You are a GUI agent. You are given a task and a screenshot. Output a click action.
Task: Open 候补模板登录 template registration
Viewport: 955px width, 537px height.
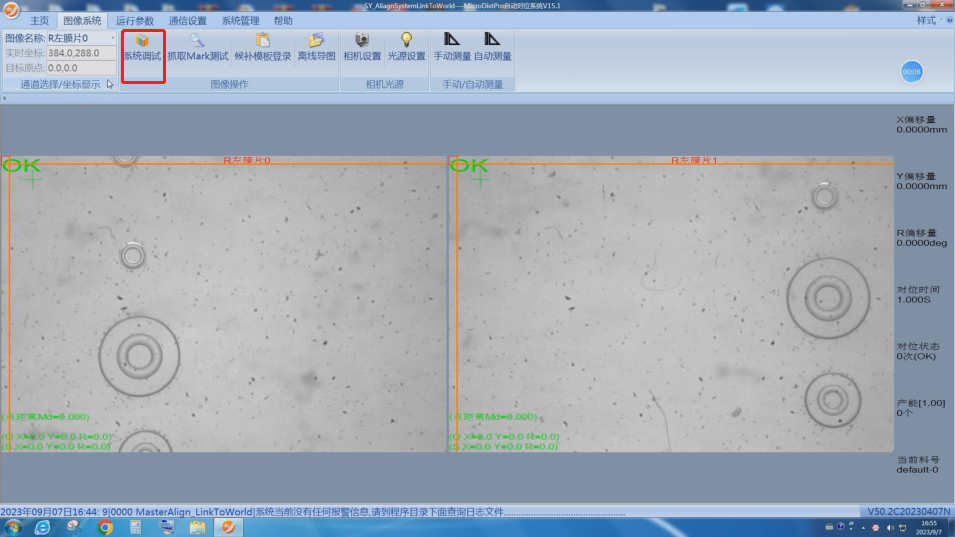coord(263,41)
